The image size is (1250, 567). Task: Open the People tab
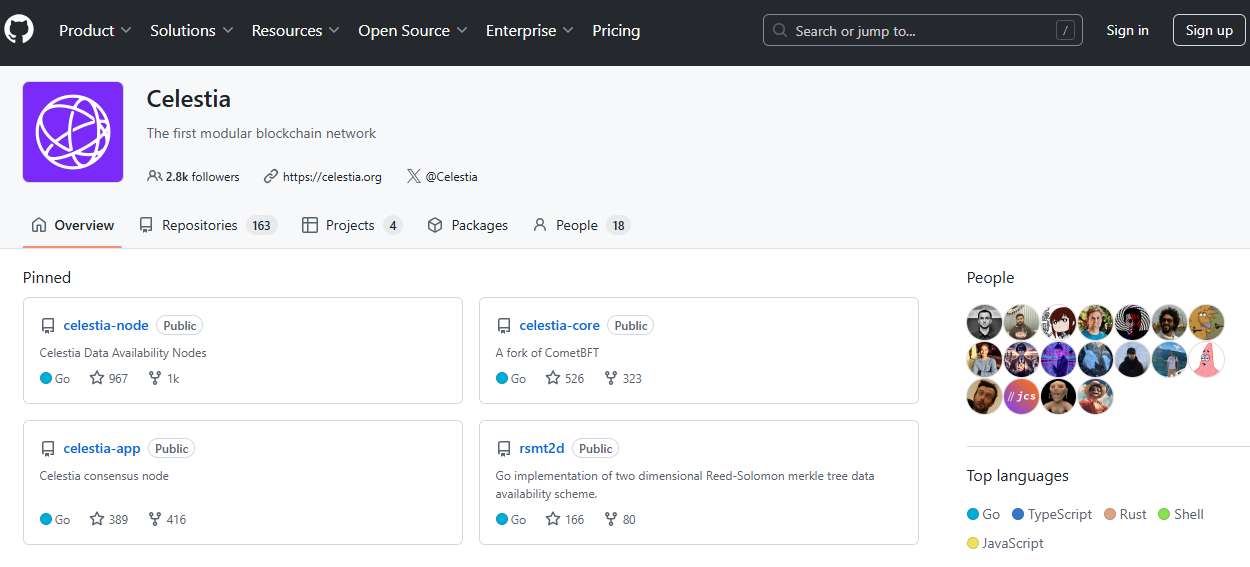(x=581, y=225)
